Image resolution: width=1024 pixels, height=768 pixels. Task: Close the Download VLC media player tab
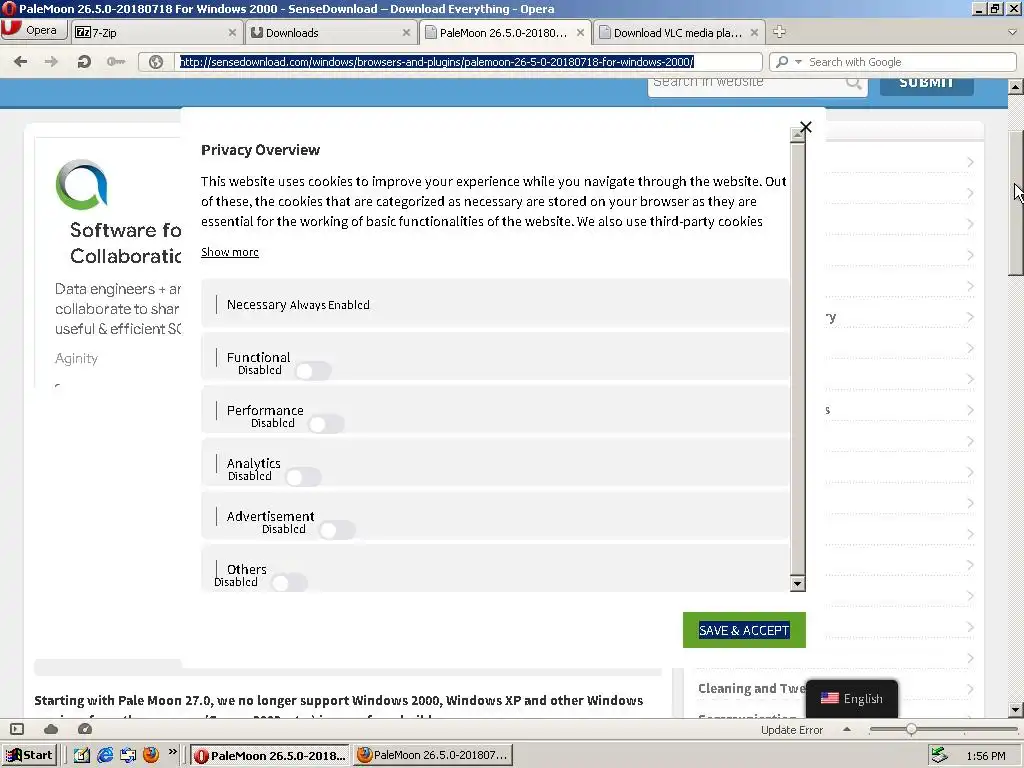click(754, 33)
